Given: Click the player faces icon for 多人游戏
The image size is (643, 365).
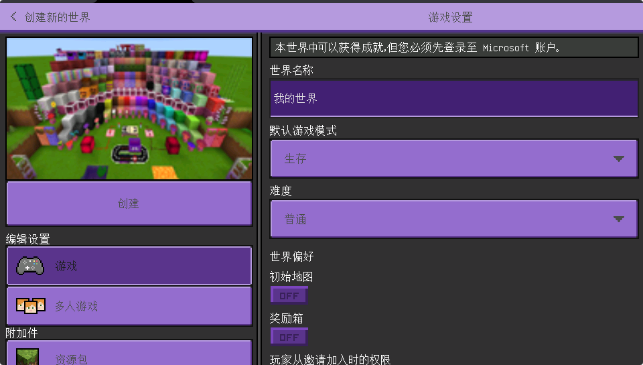Looking at the screenshot, I should click(x=30, y=306).
